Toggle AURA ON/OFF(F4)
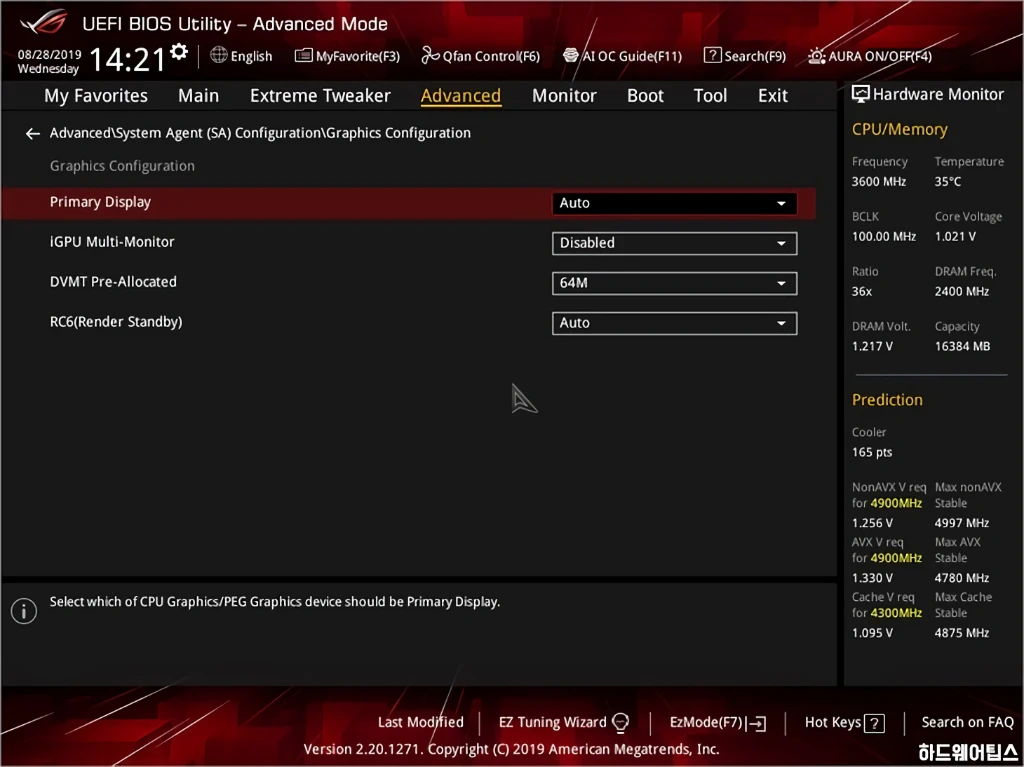Viewport: 1024px width, 767px height. [870, 56]
